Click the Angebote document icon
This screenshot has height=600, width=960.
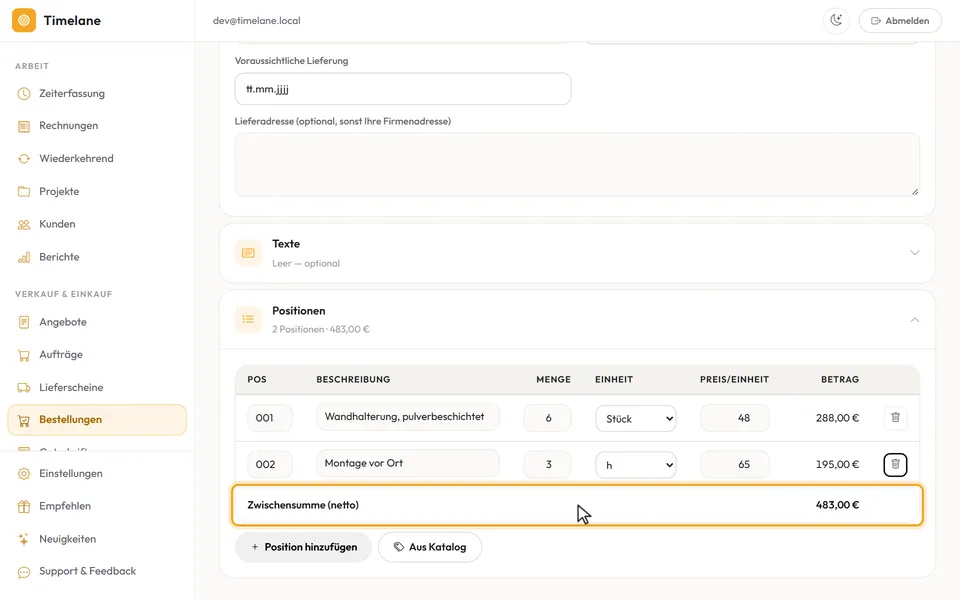click(x=24, y=322)
